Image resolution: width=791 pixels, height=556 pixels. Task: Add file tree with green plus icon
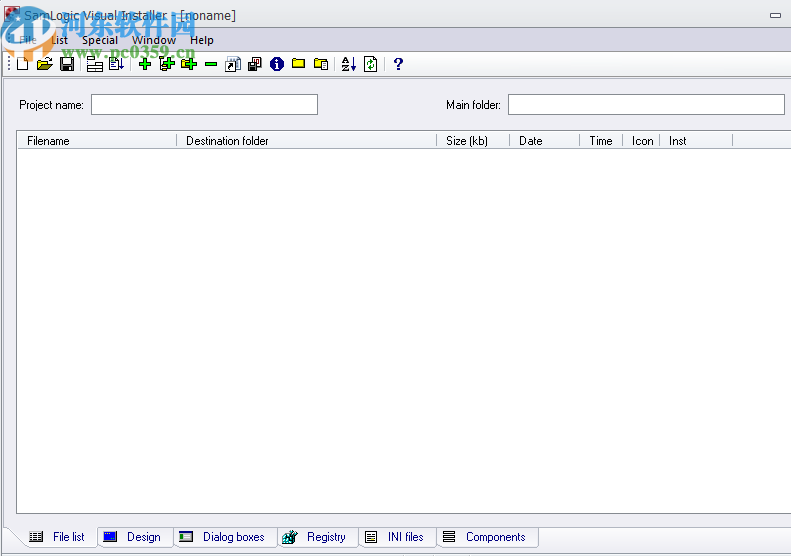[x=167, y=64]
